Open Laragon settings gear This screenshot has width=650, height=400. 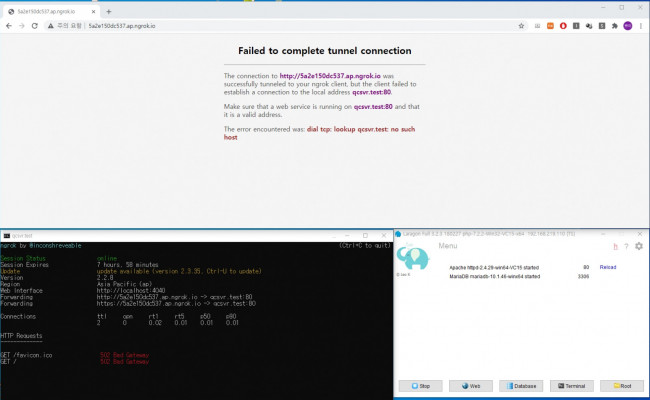click(639, 246)
